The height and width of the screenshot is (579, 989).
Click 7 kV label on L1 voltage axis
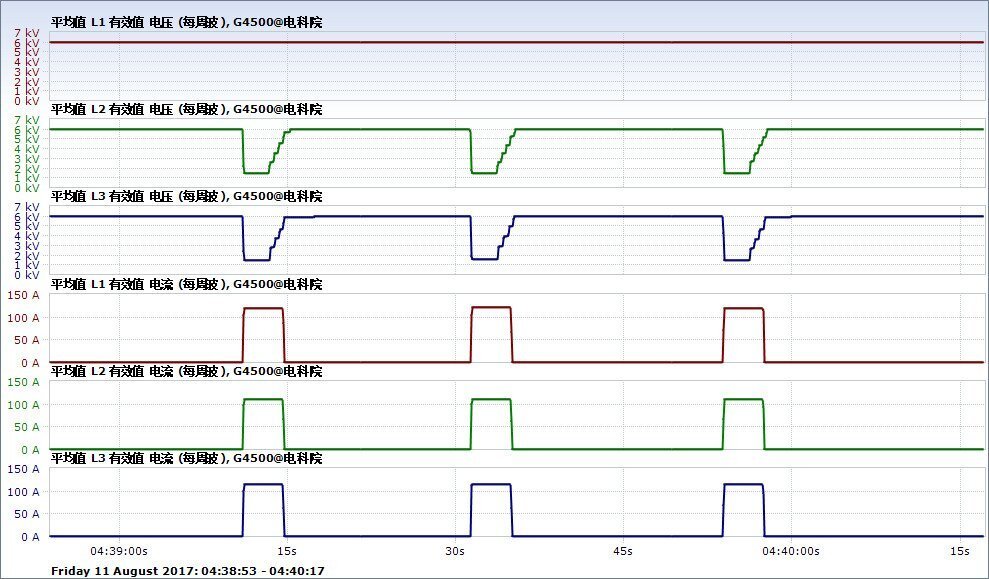tap(27, 33)
